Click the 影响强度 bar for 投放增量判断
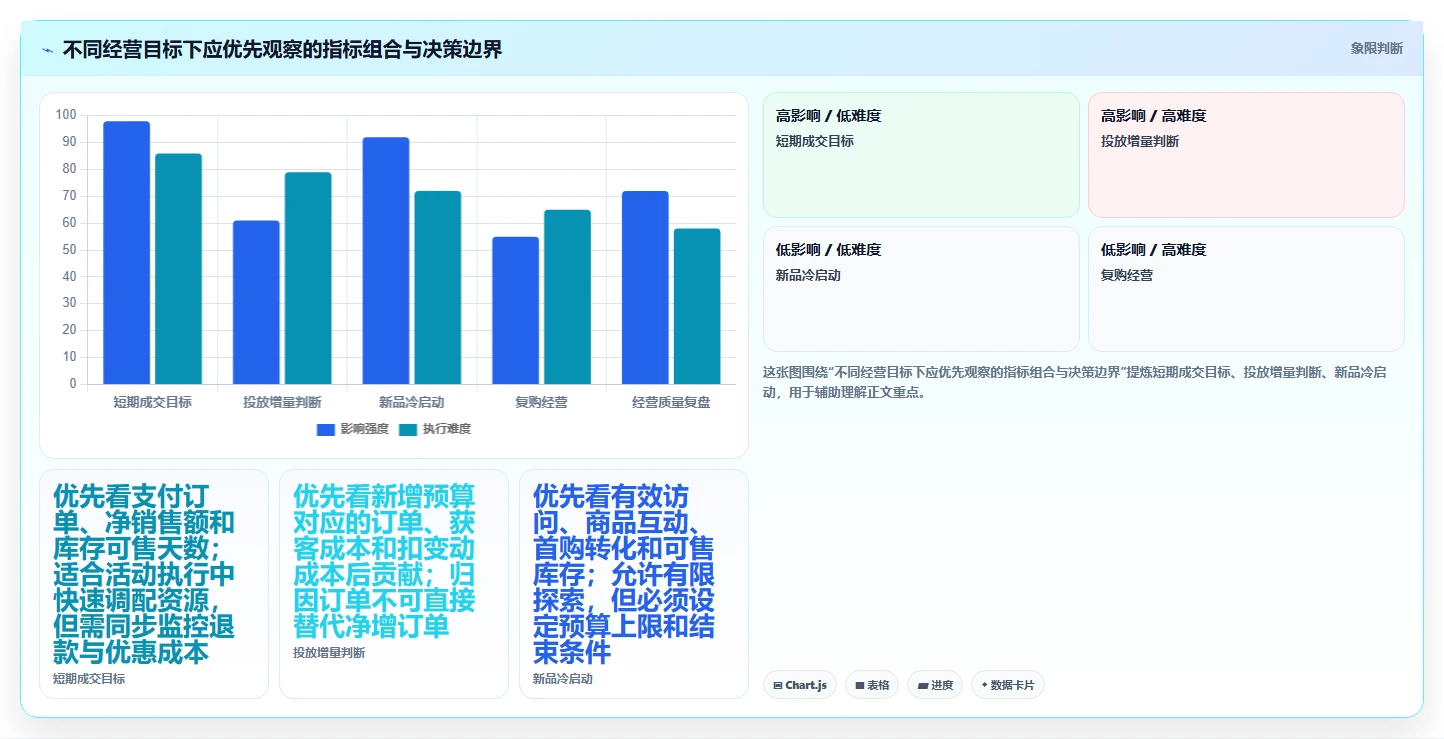The image size is (1444, 739). [x=256, y=302]
